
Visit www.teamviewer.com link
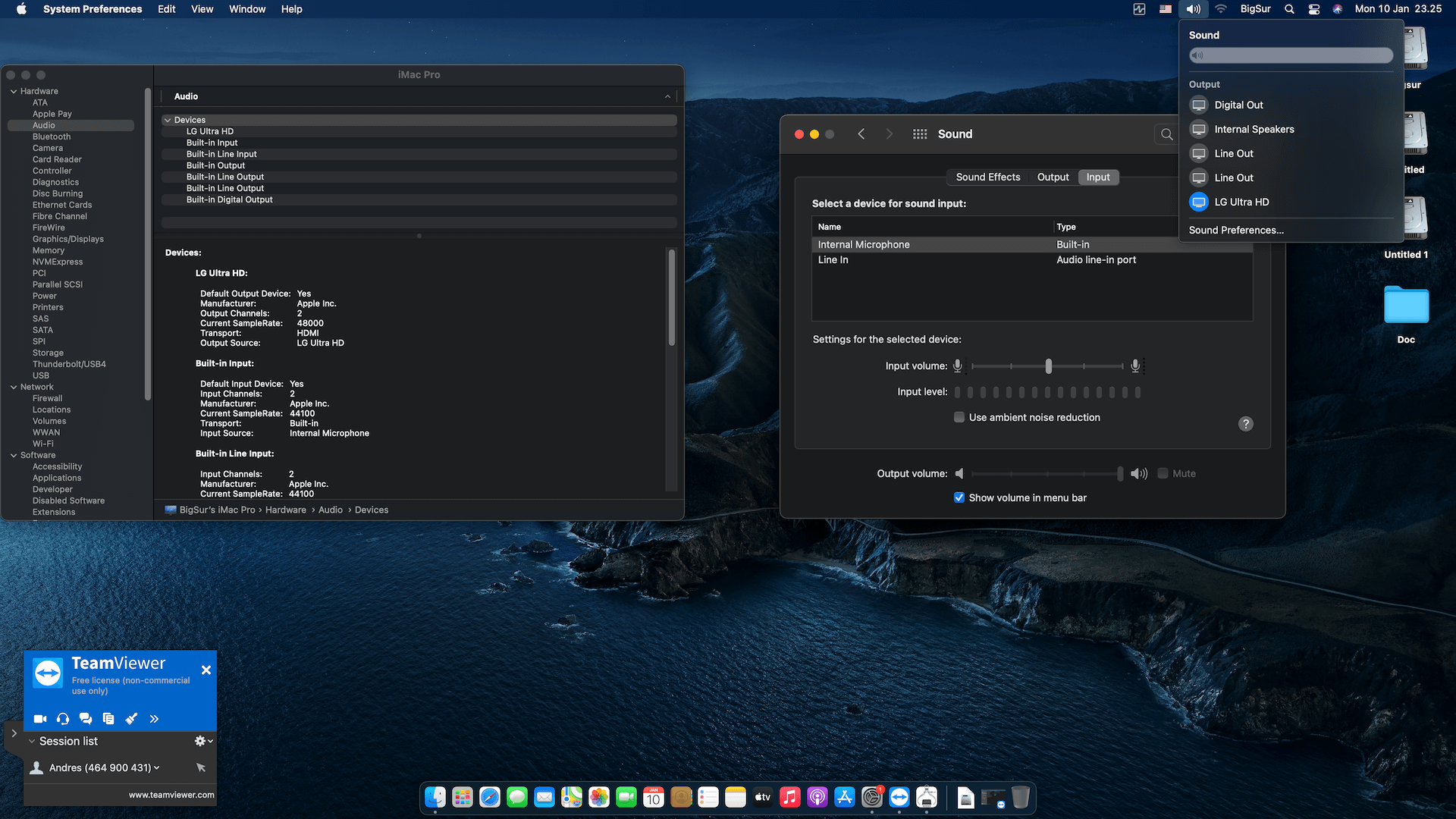coord(171,795)
